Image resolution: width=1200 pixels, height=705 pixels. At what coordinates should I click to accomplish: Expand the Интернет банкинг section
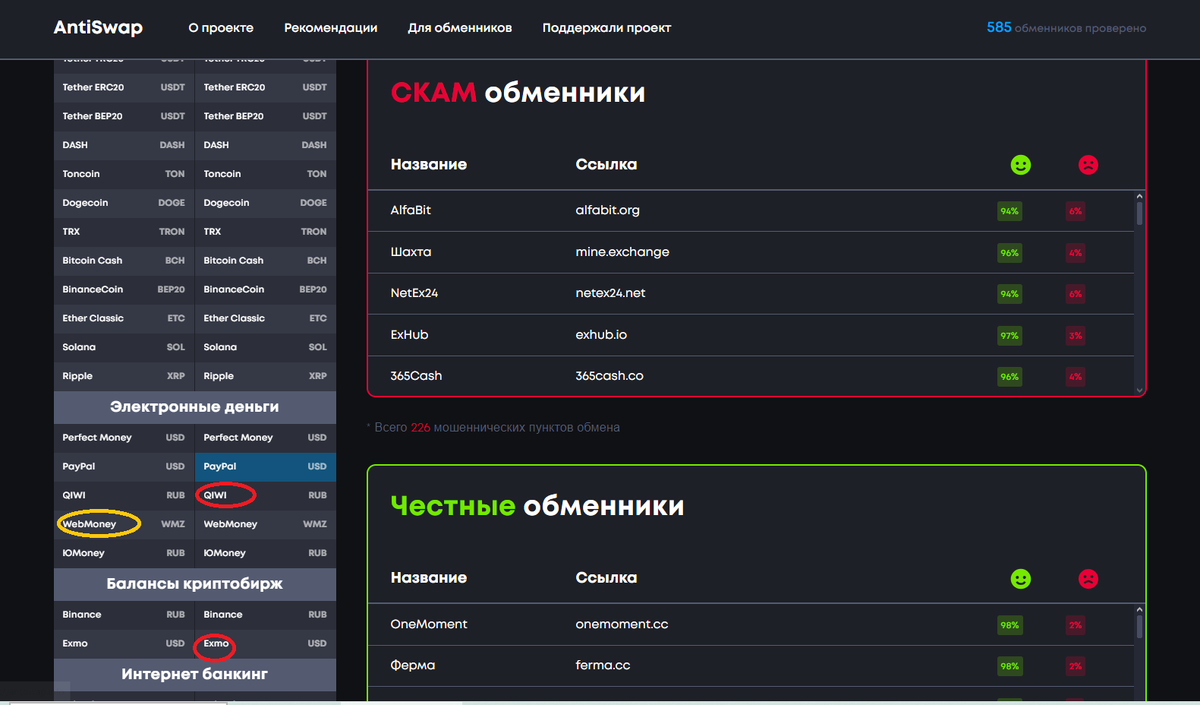(x=194, y=675)
